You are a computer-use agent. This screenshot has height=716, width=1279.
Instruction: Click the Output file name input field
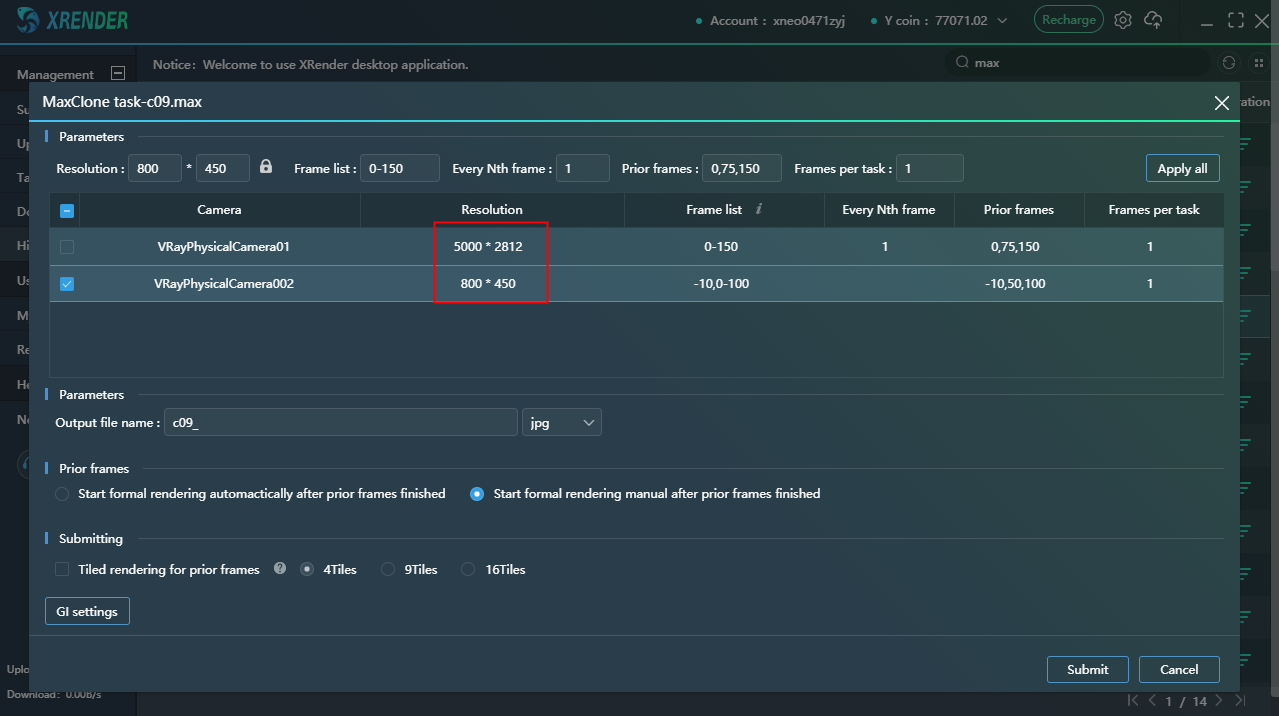point(340,422)
